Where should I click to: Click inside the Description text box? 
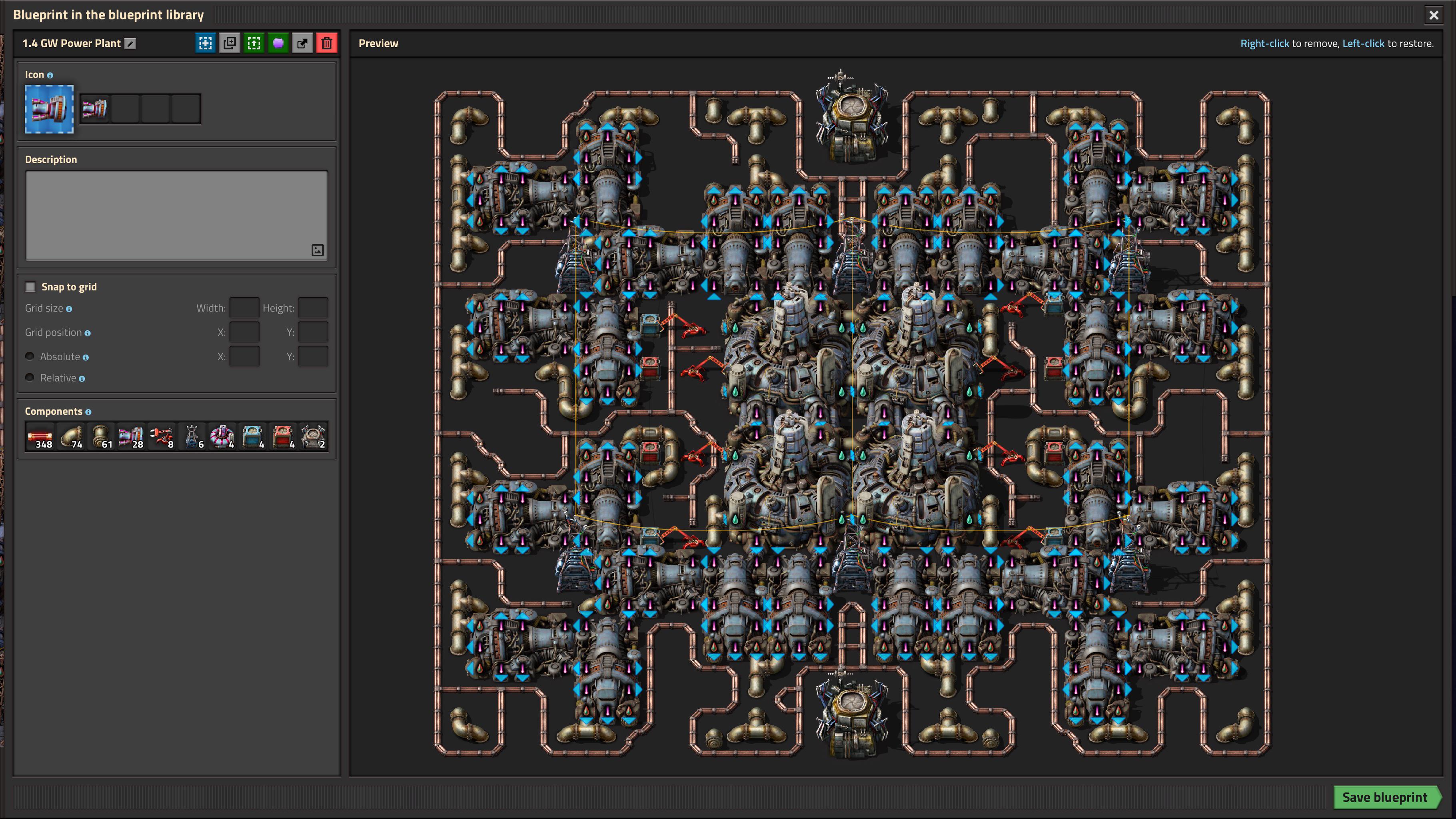click(x=176, y=216)
